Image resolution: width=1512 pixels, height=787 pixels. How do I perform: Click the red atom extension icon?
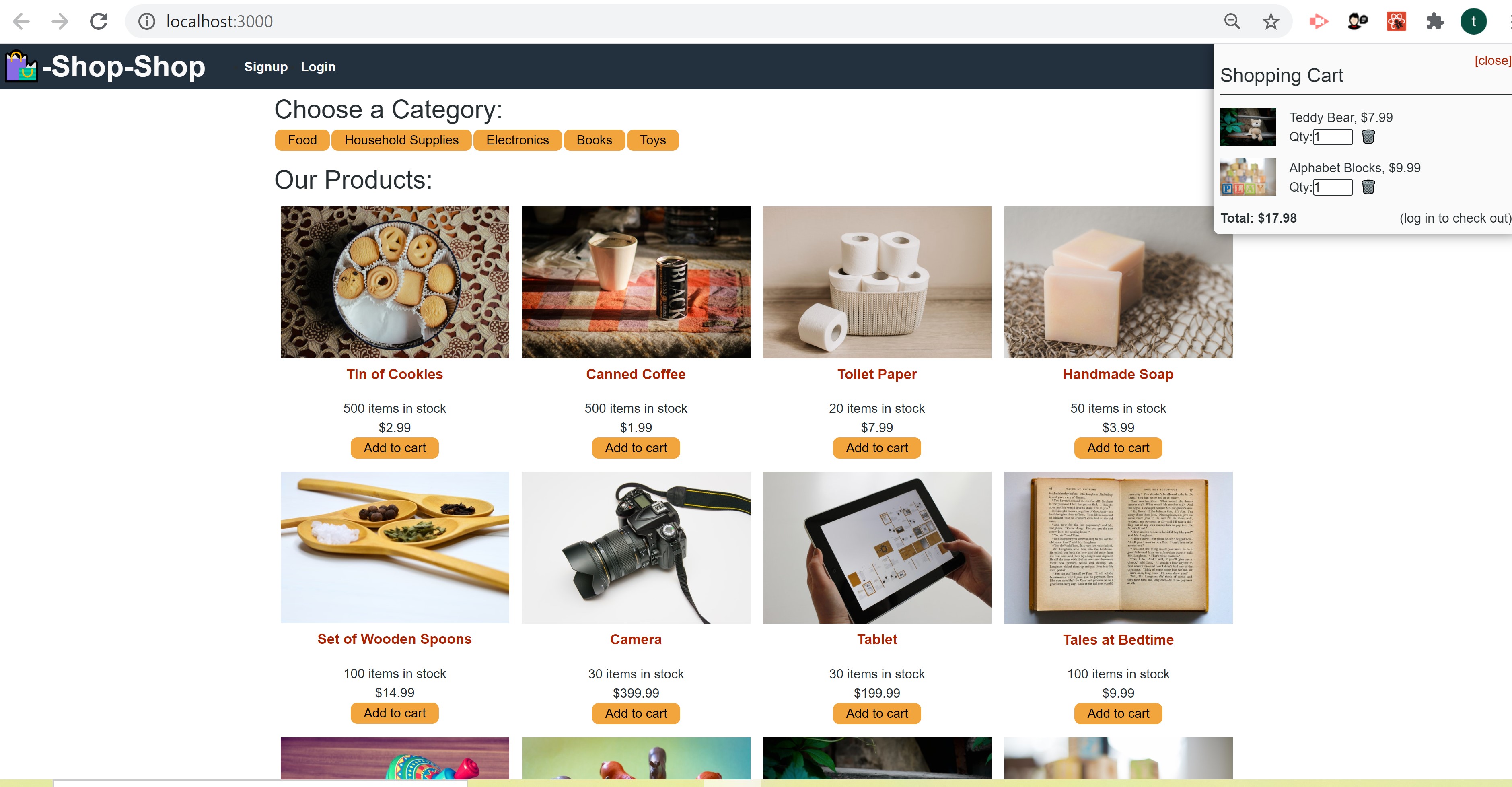(1397, 22)
